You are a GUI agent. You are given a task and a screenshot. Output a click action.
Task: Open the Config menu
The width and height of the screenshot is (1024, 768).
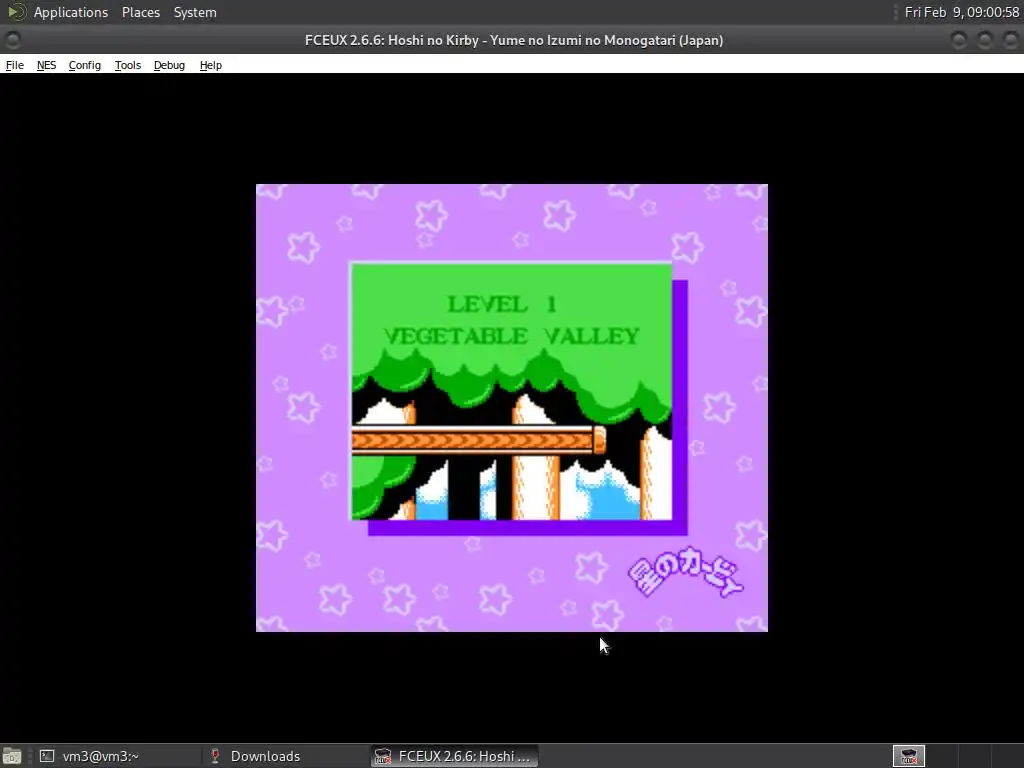85,65
